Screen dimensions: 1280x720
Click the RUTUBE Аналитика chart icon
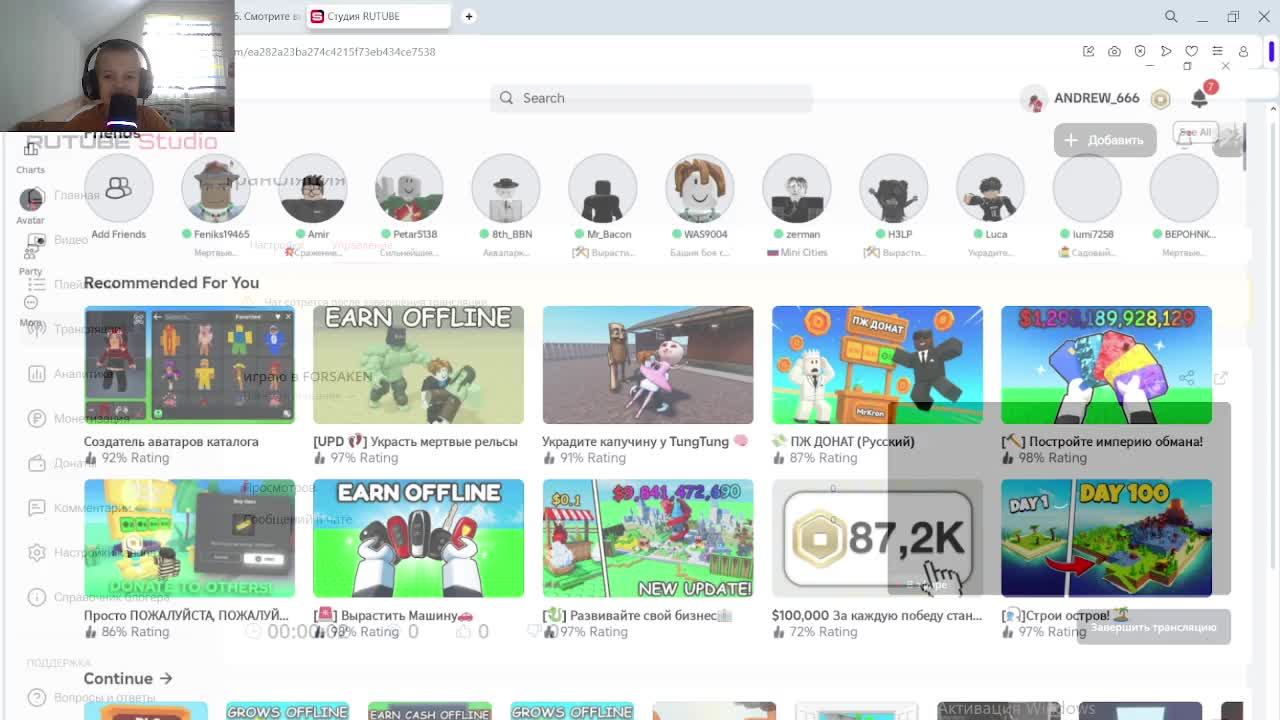pos(37,374)
